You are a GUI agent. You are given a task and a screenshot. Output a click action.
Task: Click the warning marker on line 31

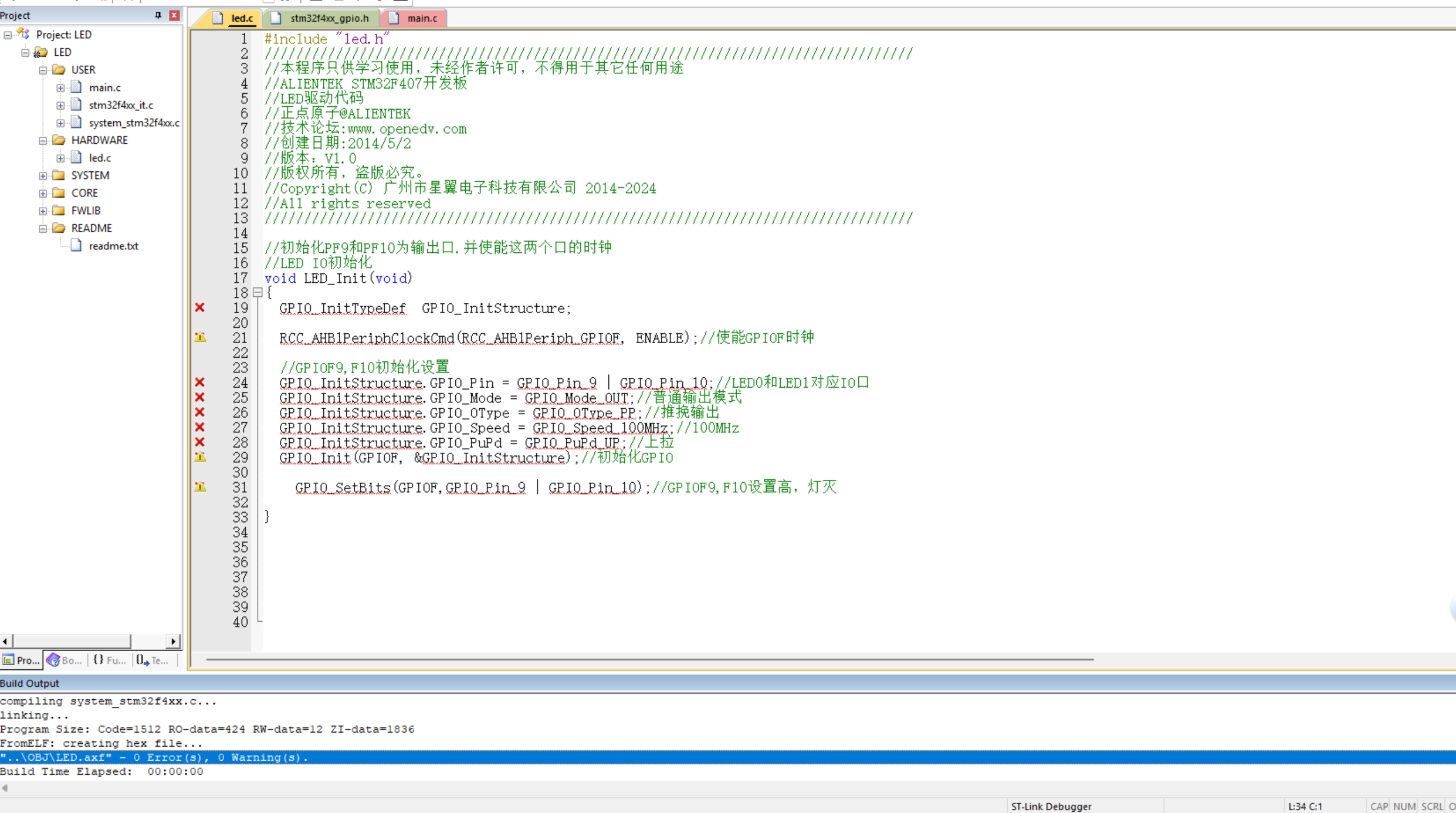[x=200, y=486]
